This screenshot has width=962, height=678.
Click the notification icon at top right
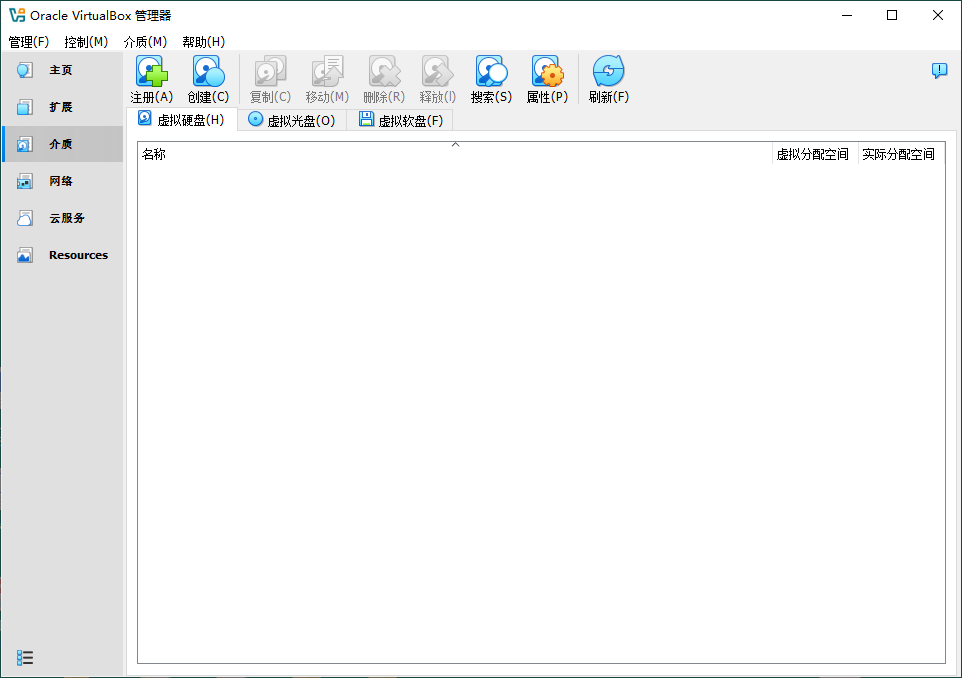point(939,70)
